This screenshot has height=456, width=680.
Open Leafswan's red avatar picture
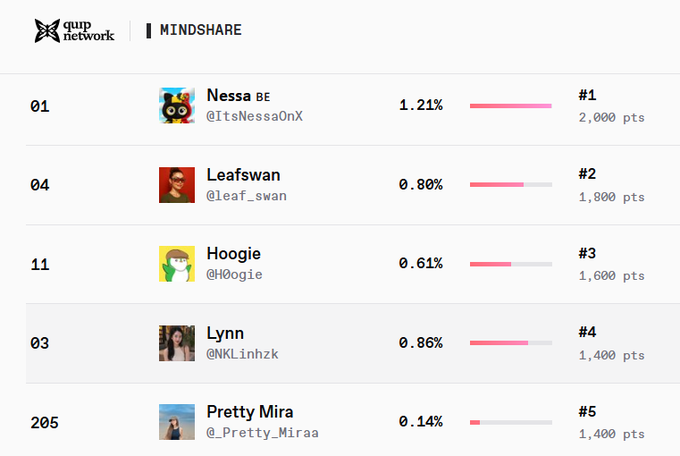[177, 185]
